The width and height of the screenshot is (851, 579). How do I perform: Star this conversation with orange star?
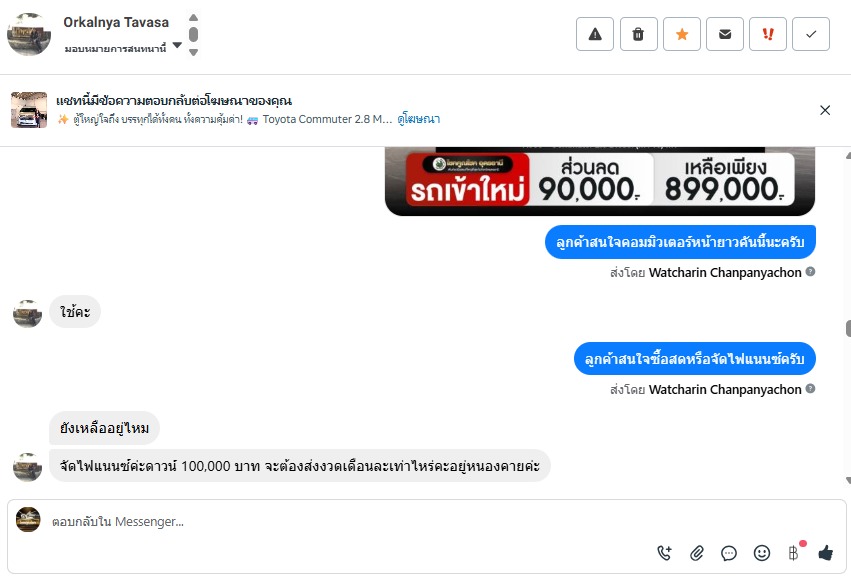point(682,34)
